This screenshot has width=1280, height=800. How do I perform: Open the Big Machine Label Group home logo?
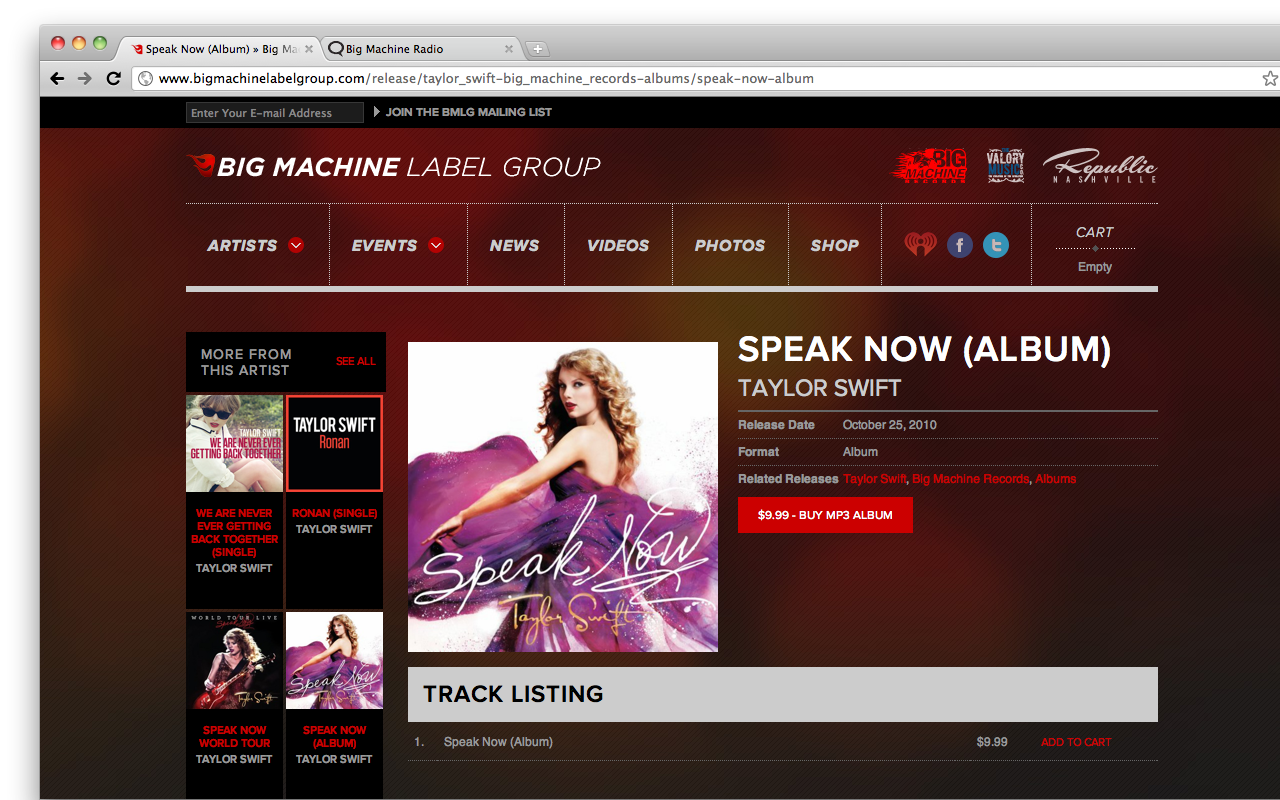pyautogui.click(x=394, y=166)
